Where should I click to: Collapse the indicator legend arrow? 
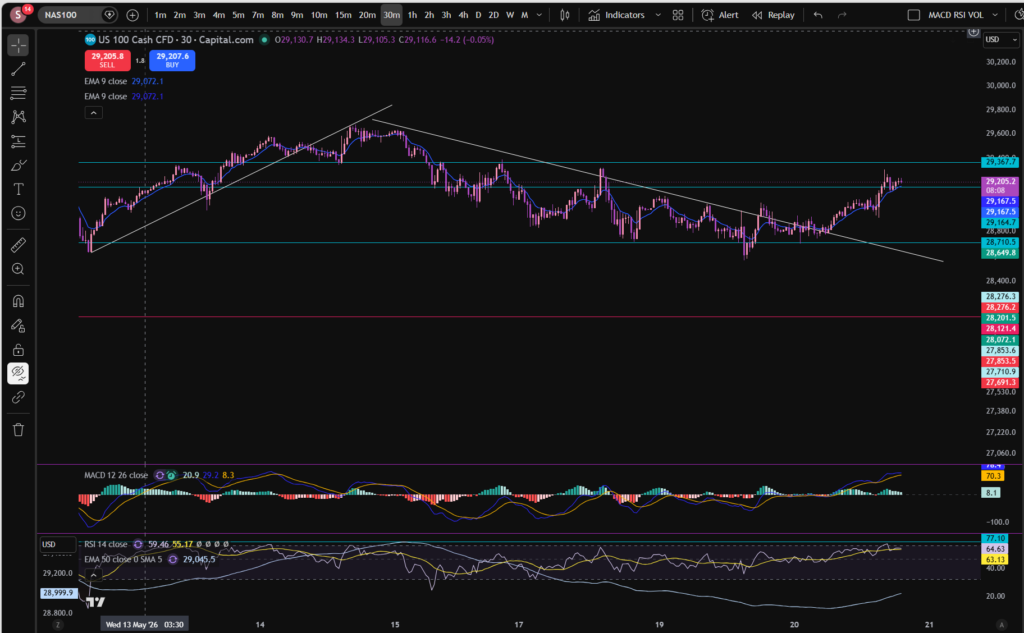[93, 113]
